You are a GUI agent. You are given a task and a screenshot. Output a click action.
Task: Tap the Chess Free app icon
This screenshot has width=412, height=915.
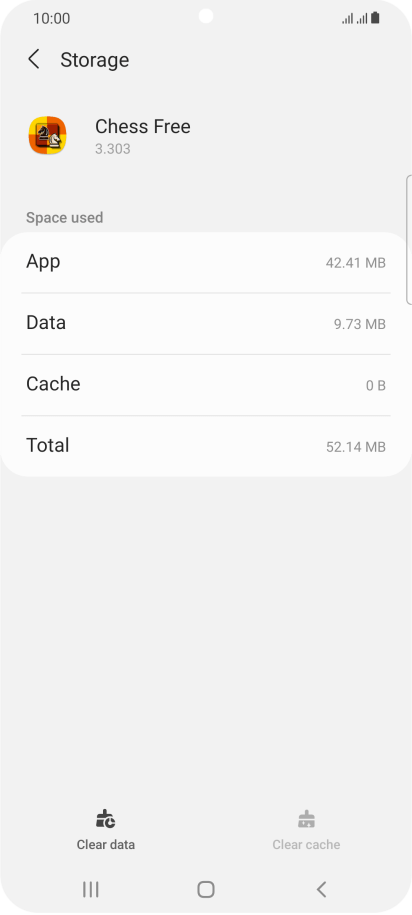[47, 135]
